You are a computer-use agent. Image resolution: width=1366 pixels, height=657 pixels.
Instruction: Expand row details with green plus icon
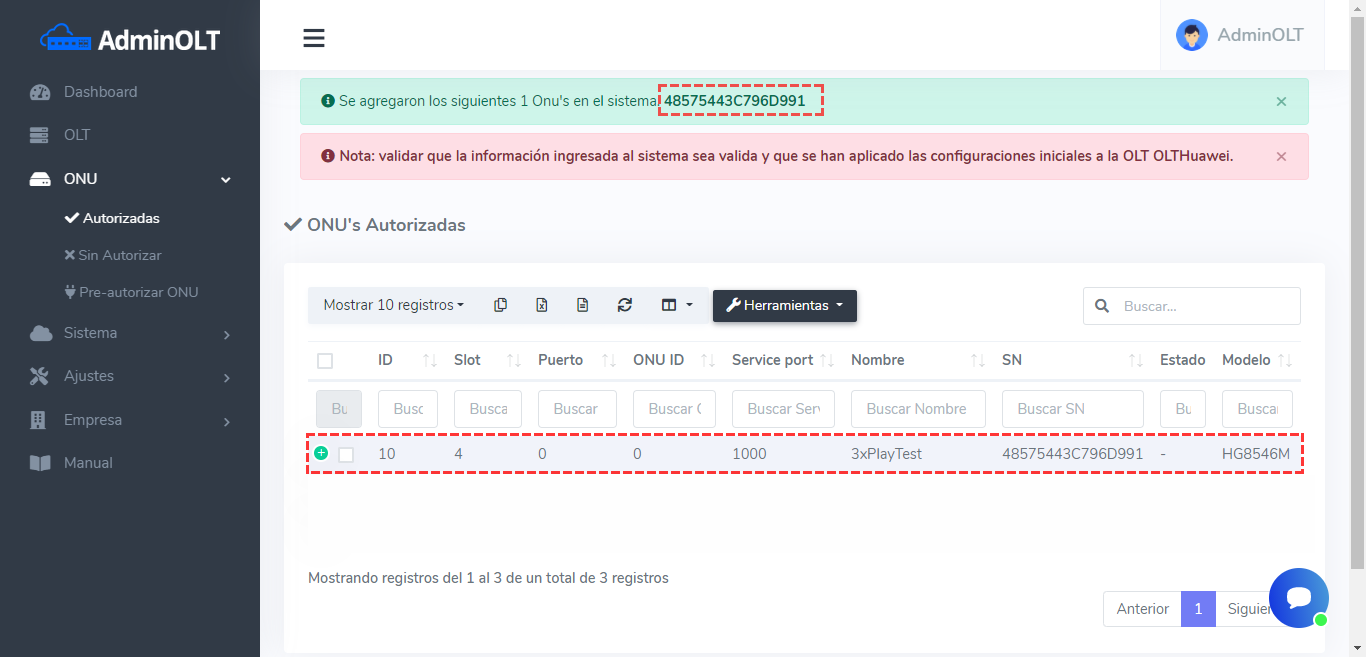tap(321, 453)
